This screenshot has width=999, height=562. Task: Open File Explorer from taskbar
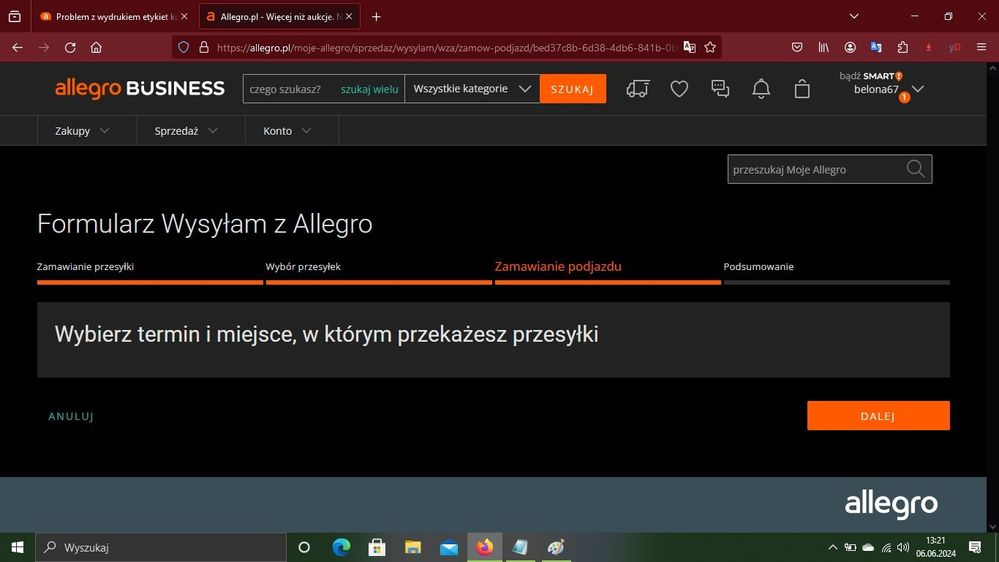(413, 547)
